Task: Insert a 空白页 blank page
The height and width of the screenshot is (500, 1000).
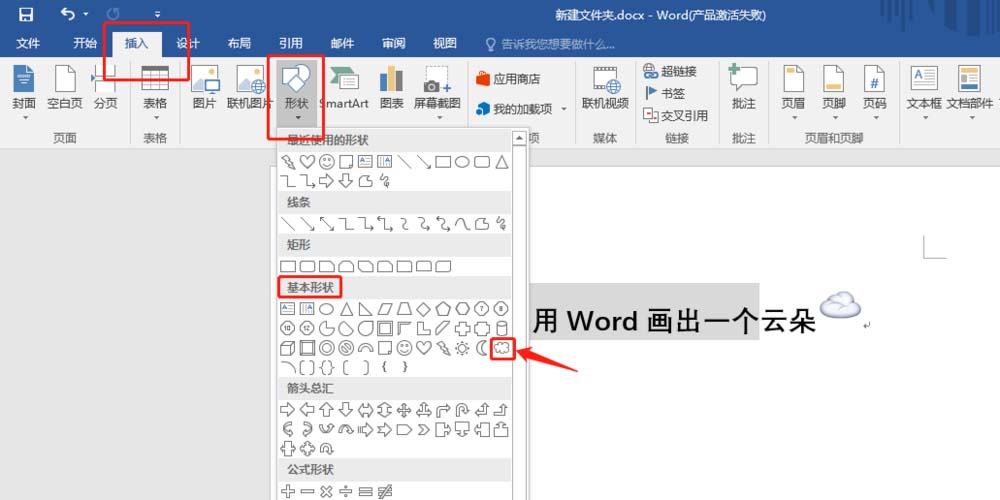Action: pos(65,87)
